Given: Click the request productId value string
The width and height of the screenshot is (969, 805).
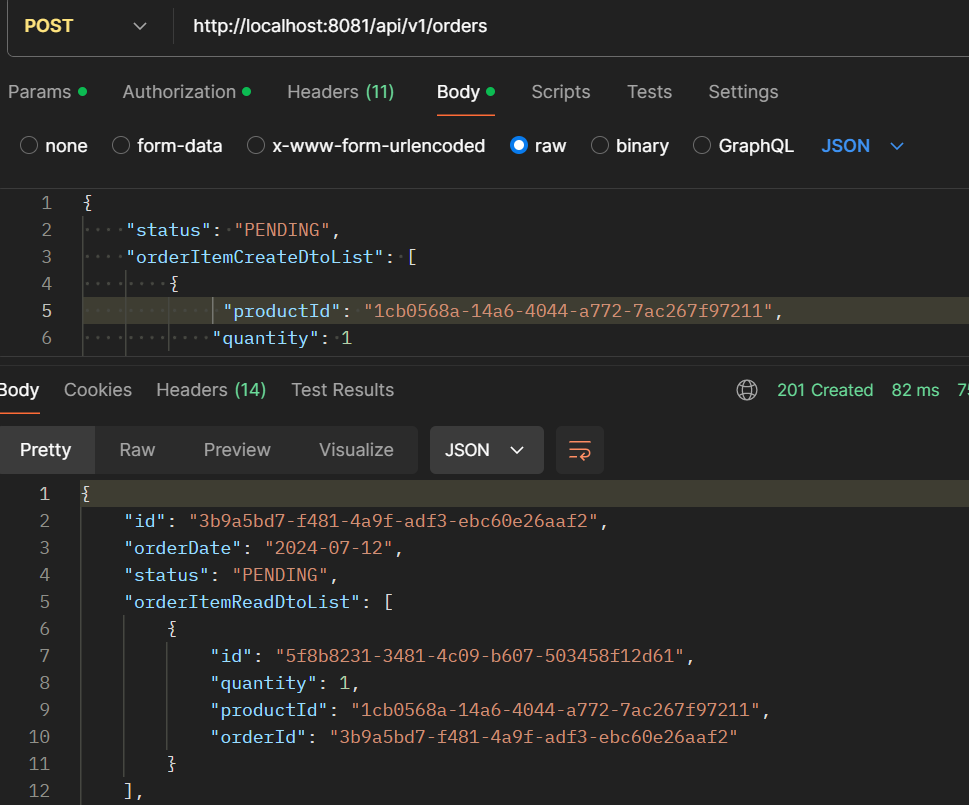Looking at the screenshot, I should pos(568,311).
